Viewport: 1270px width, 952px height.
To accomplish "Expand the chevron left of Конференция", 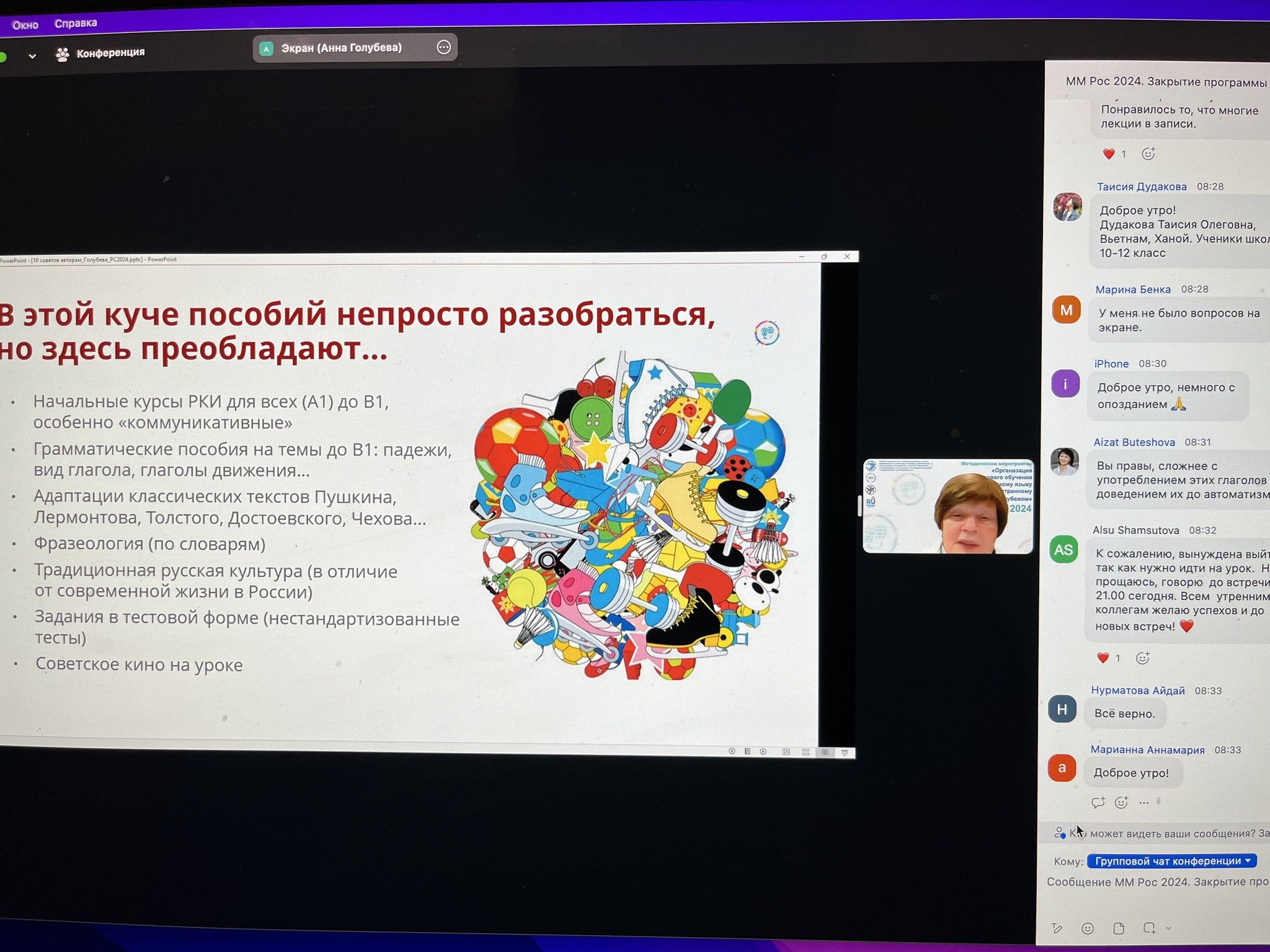I will [32, 56].
